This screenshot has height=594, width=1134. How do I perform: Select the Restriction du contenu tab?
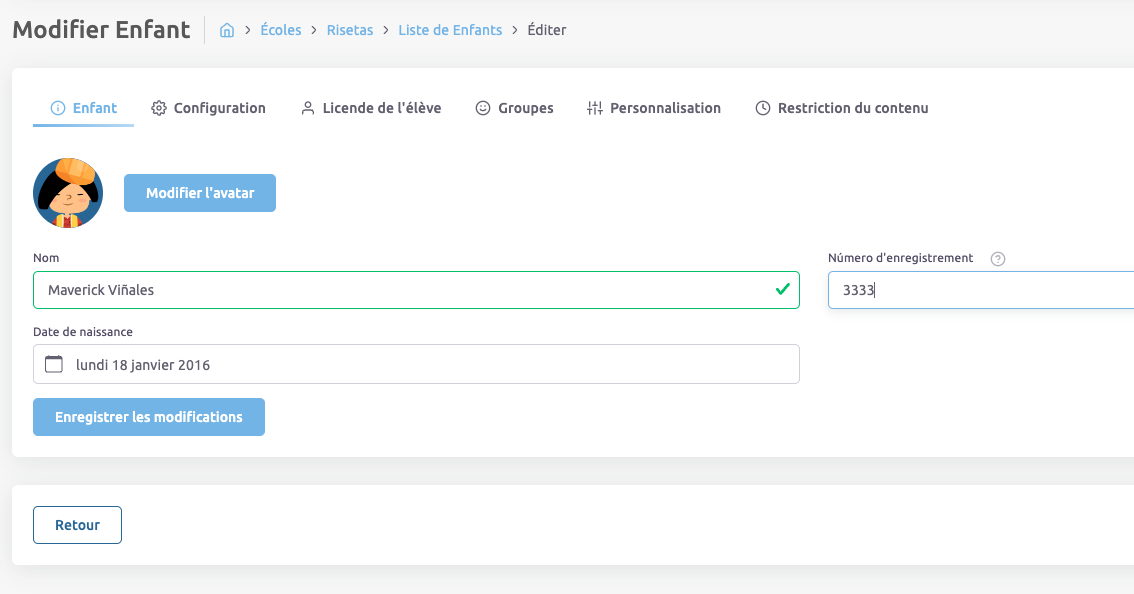tap(852, 108)
